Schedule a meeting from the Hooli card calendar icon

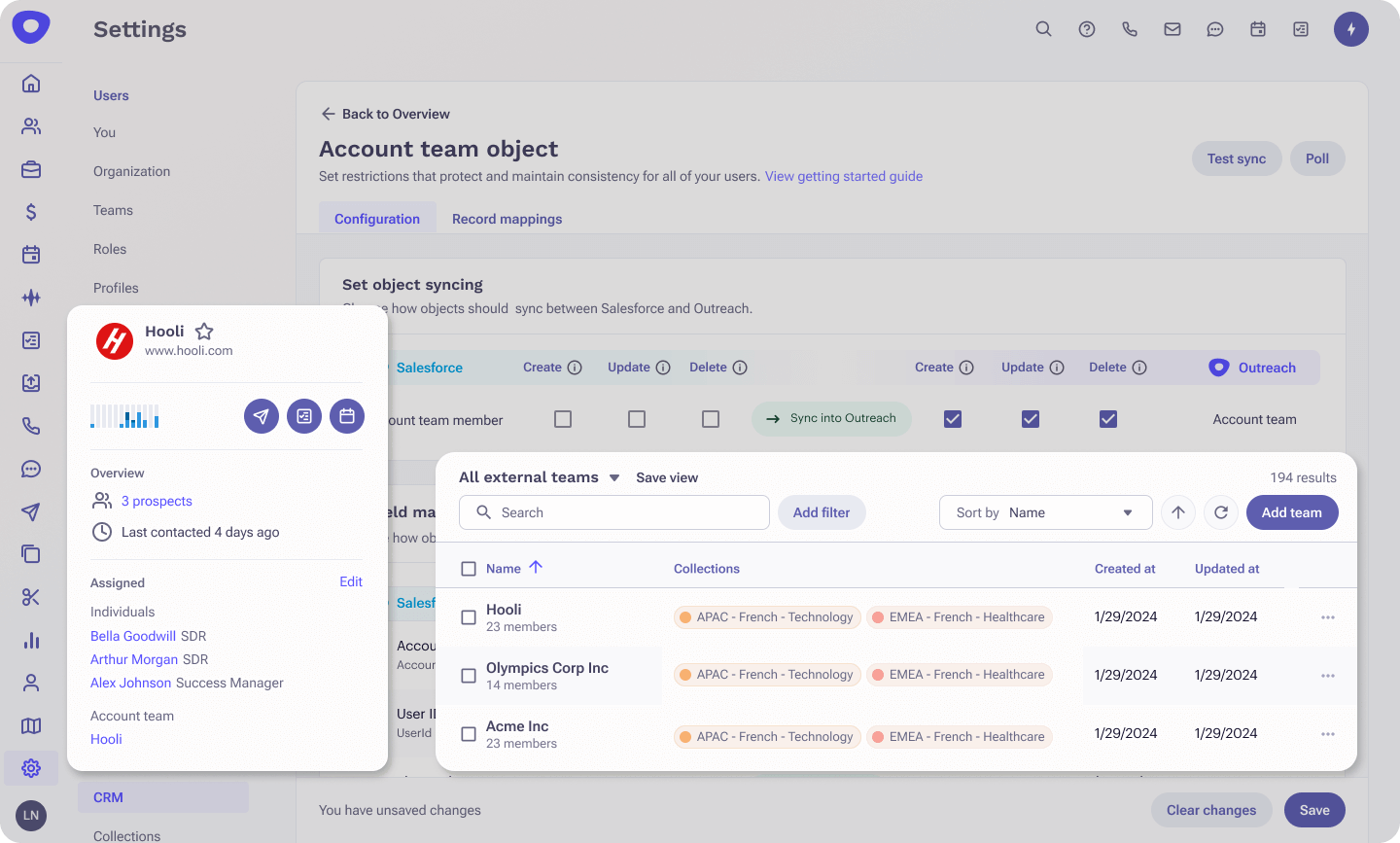[x=347, y=416]
